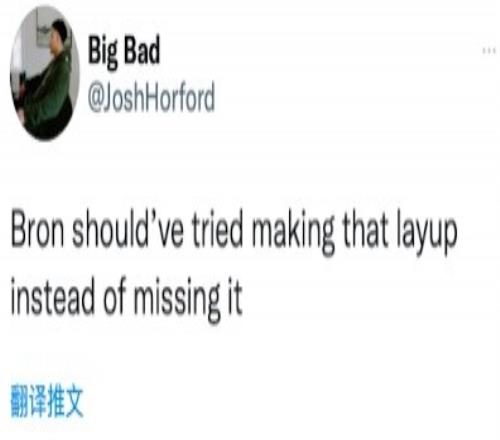Click the 推文 characters of the translate link

tap(65, 401)
